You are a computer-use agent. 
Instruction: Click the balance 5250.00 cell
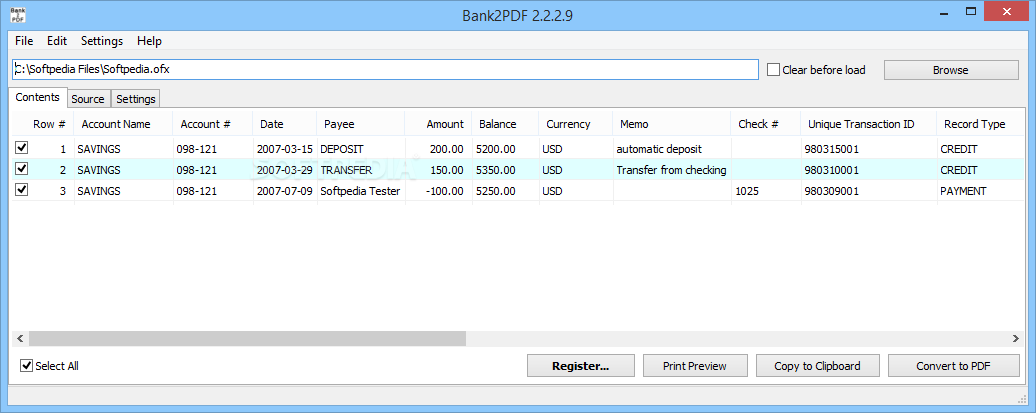[x=505, y=191]
